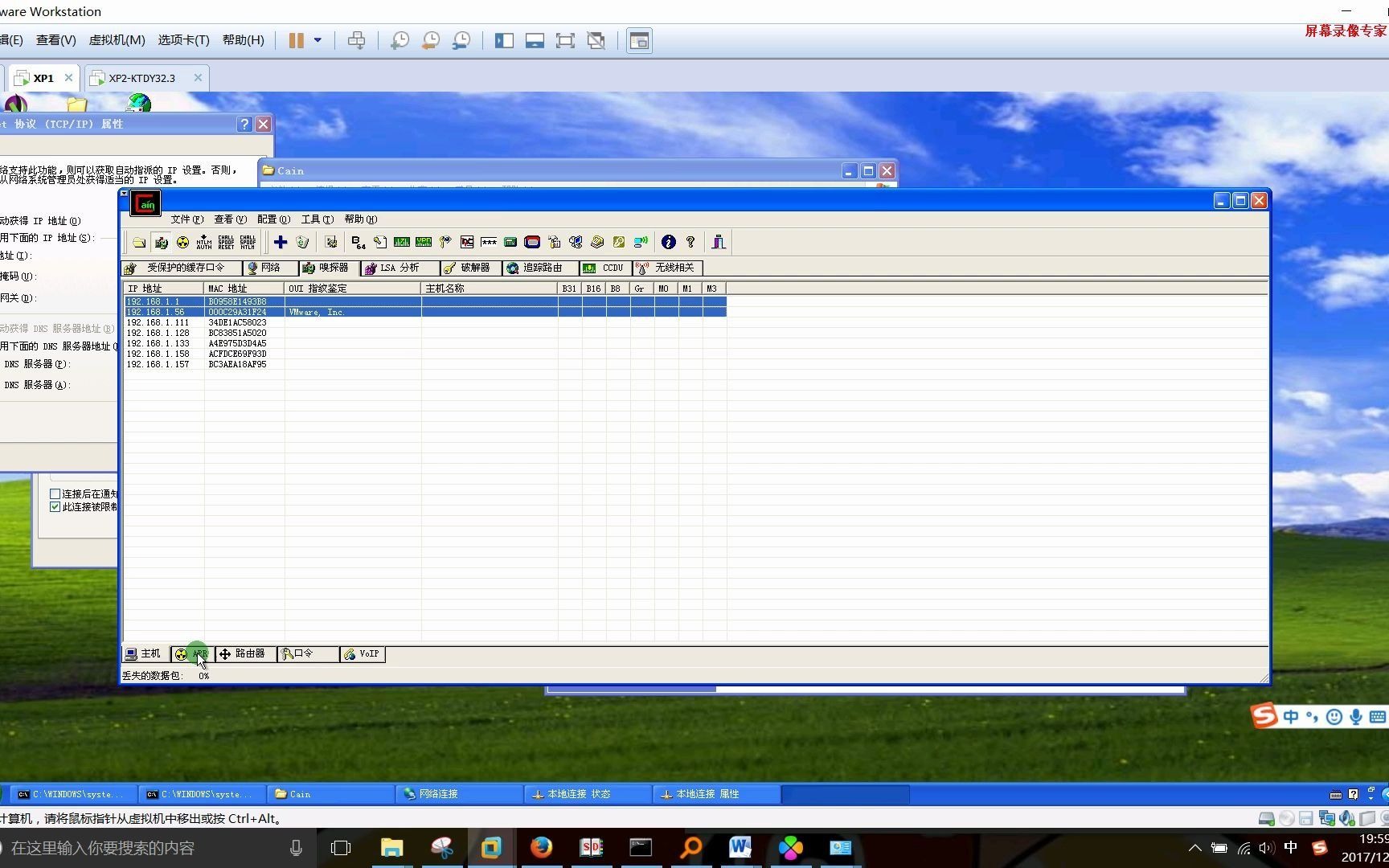Click VMware unity mode icon
Image resolution: width=1389 pixels, height=868 pixels.
596,40
